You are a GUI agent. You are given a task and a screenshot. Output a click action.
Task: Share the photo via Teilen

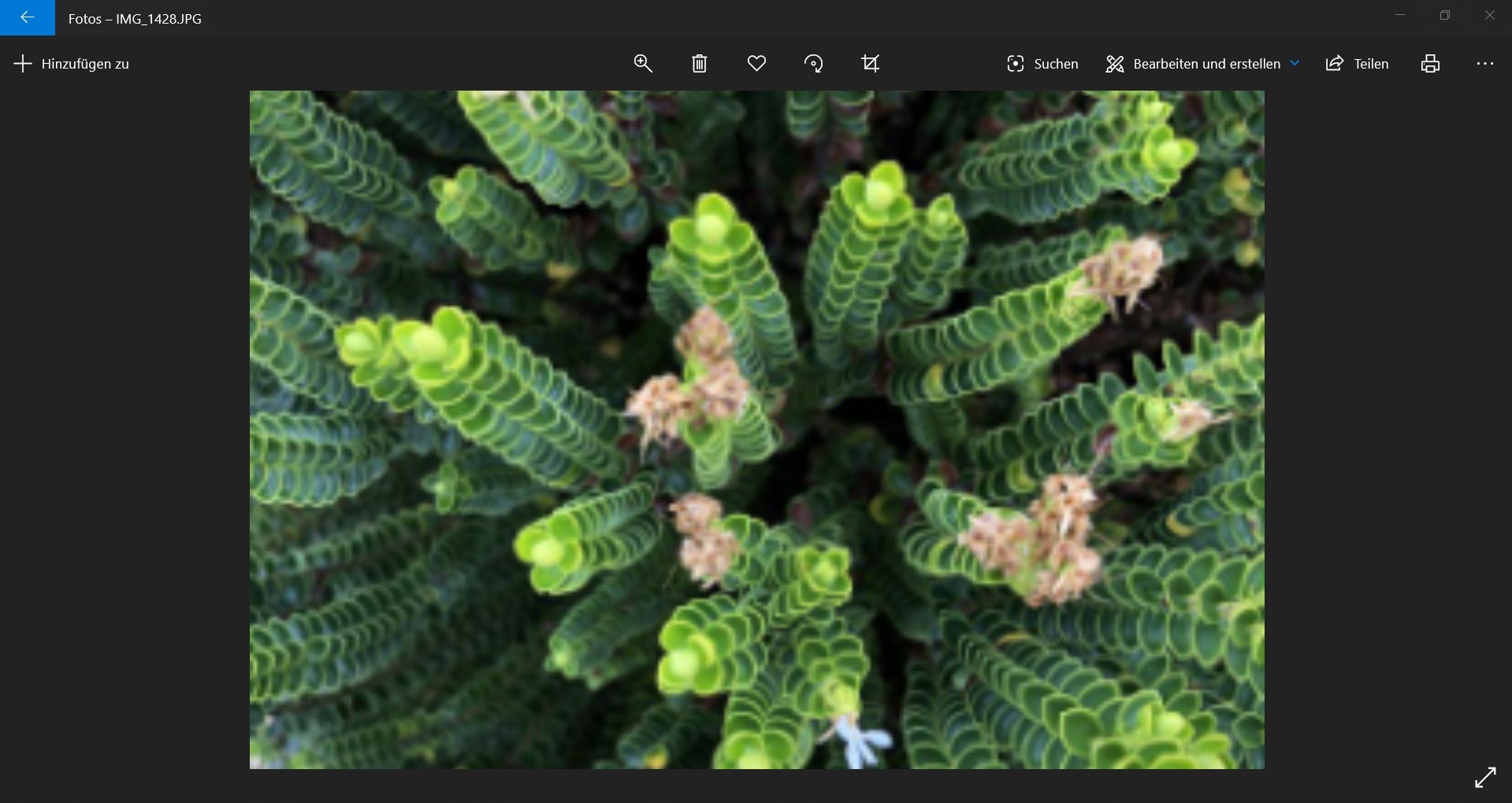tap(1357, 64)
